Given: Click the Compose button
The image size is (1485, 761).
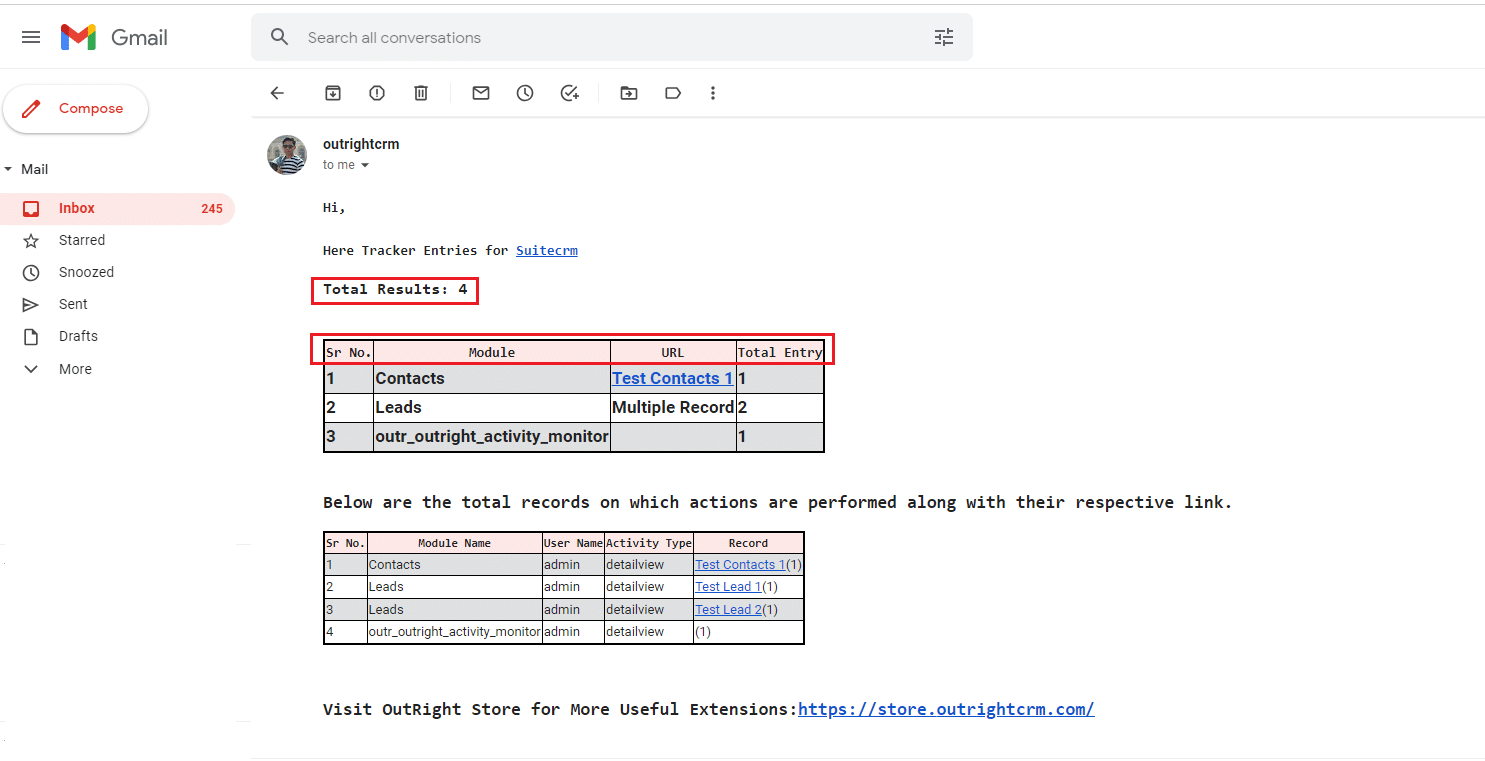Looking at the screenshot, I should pyautogui.click(x=76, y=109).
